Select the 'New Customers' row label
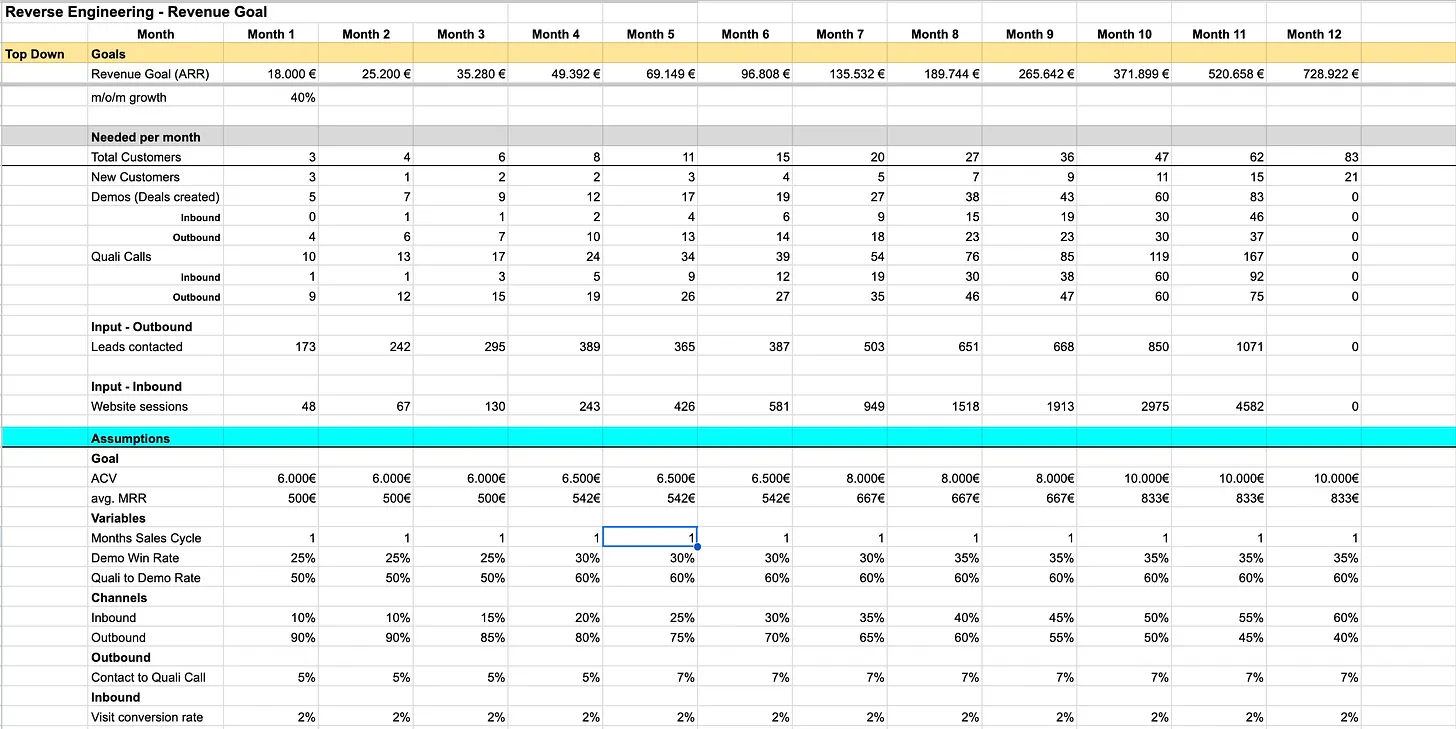The width and height of the screenshot is (1456, 729). click(135, 177)
